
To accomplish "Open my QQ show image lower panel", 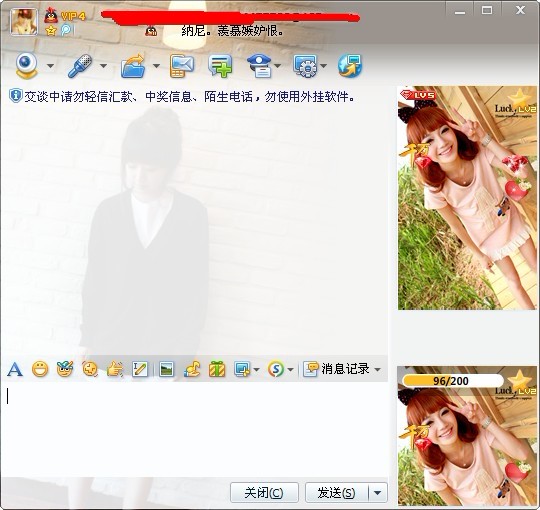I will point(468,436).
